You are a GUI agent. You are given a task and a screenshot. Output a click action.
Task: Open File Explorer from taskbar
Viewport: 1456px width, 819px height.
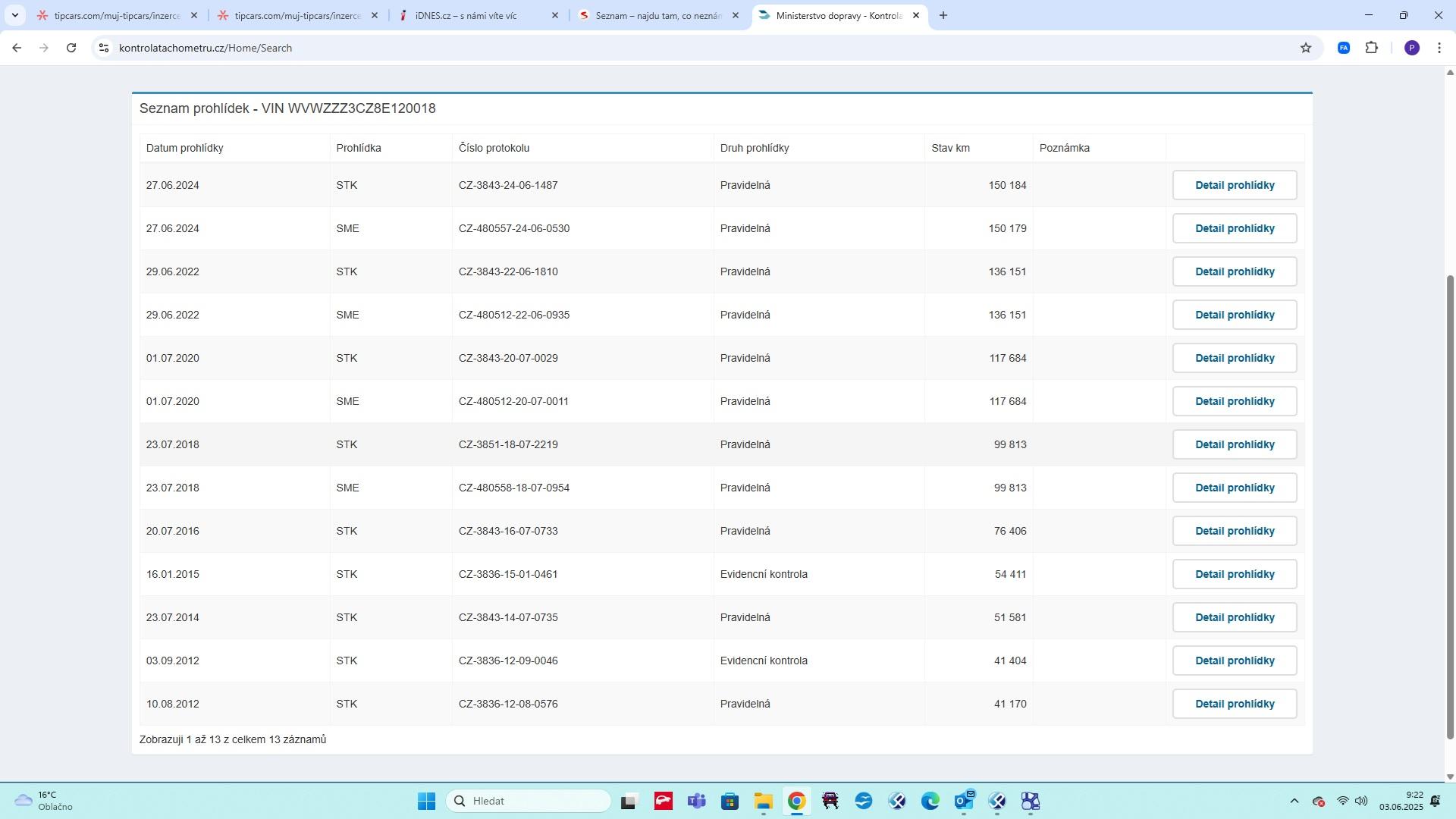pos(763,802)
